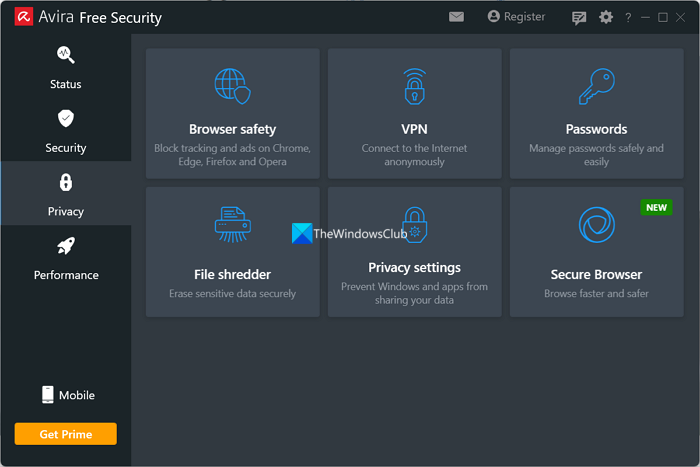Open the help question mark
This screenshot has width=700, height=467.
click(628, 17)
